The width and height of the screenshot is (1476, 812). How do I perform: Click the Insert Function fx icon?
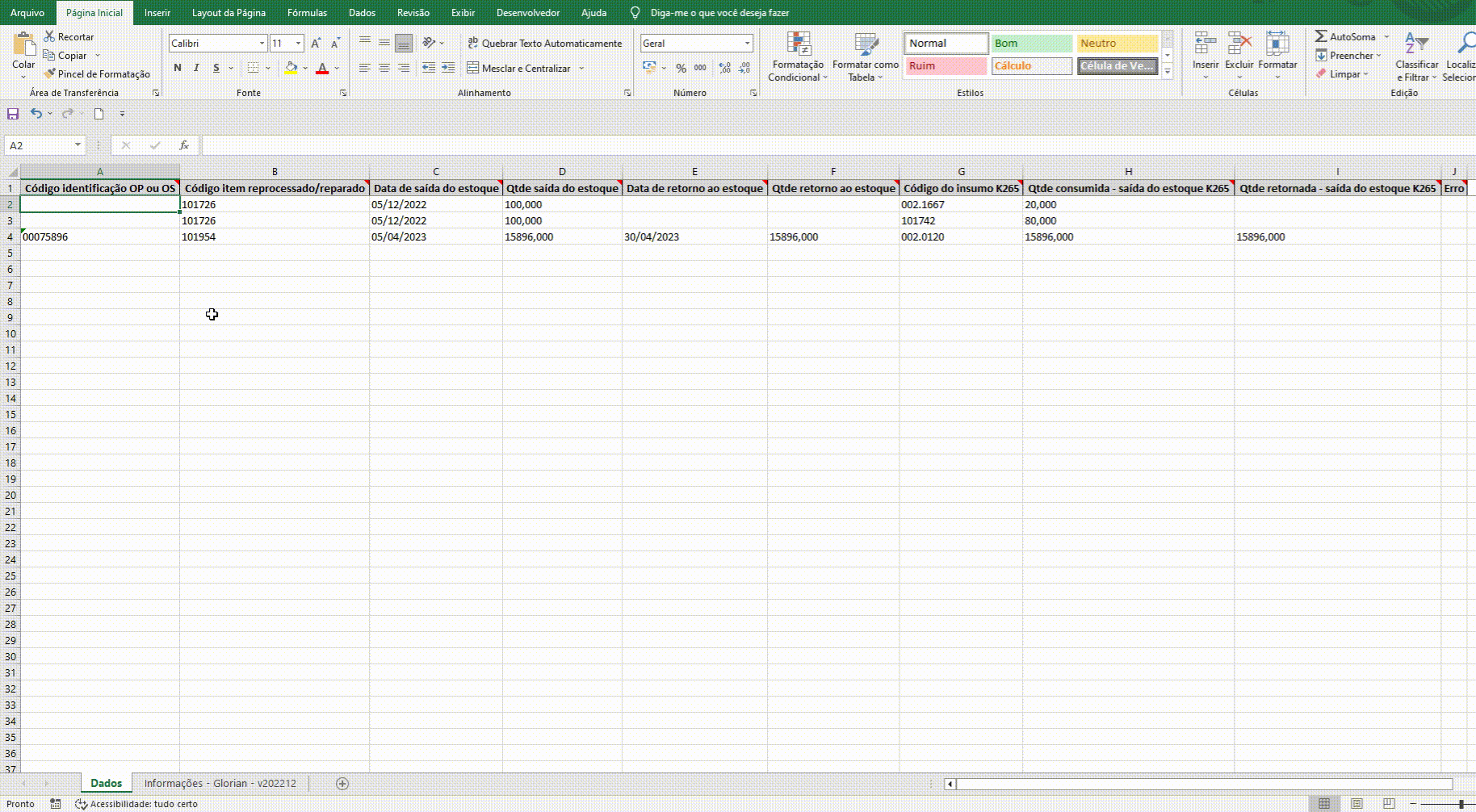pos(184,145)
